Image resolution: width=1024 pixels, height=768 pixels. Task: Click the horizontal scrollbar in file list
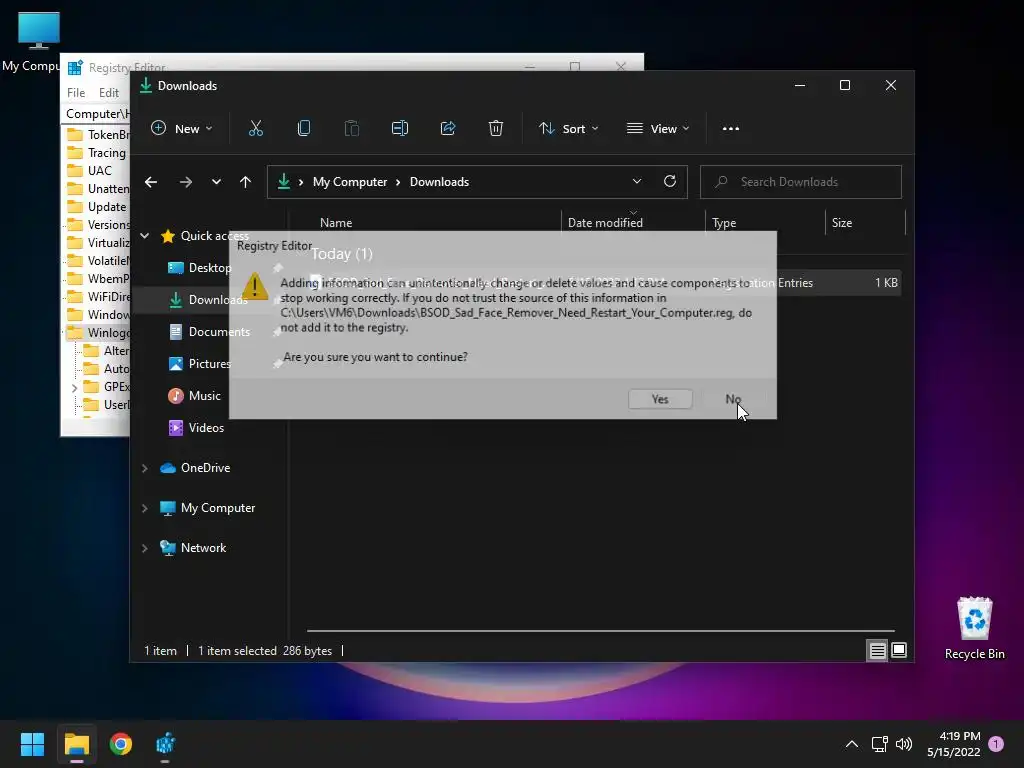pyautogui.click(x=600, y=631)
